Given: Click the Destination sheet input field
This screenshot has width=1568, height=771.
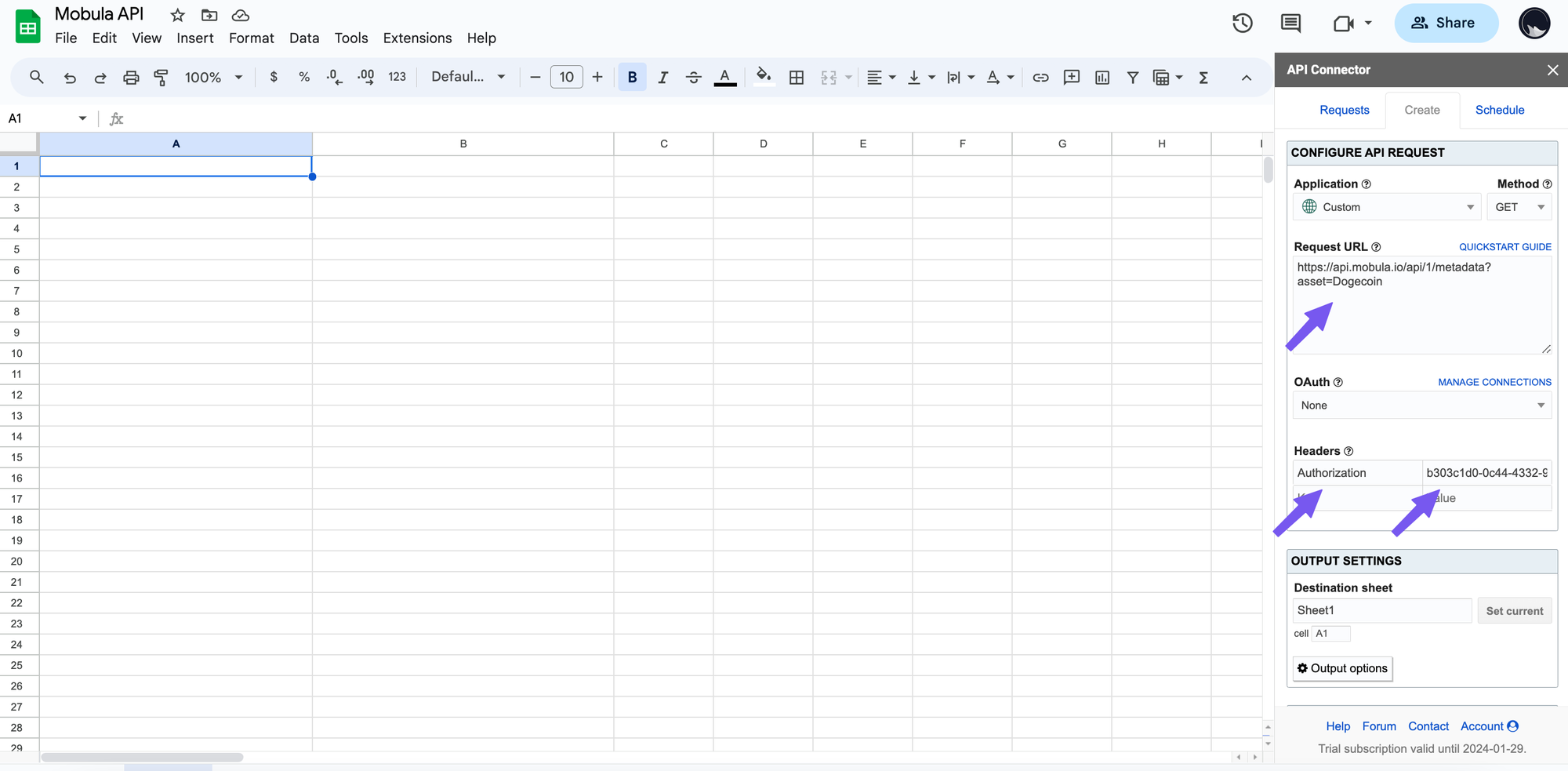Looking at the screenshot, I should [1382, 610].
